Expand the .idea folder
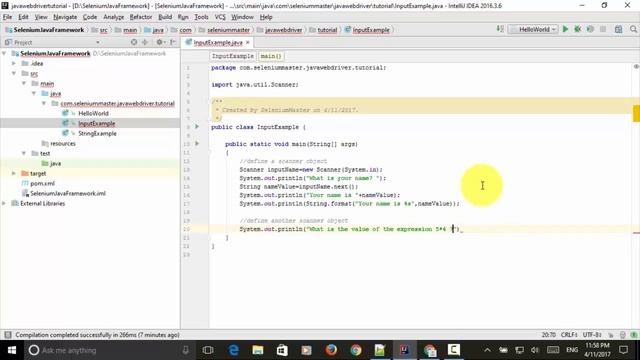The height and width of the screenshot is (360, 640). 14,63
